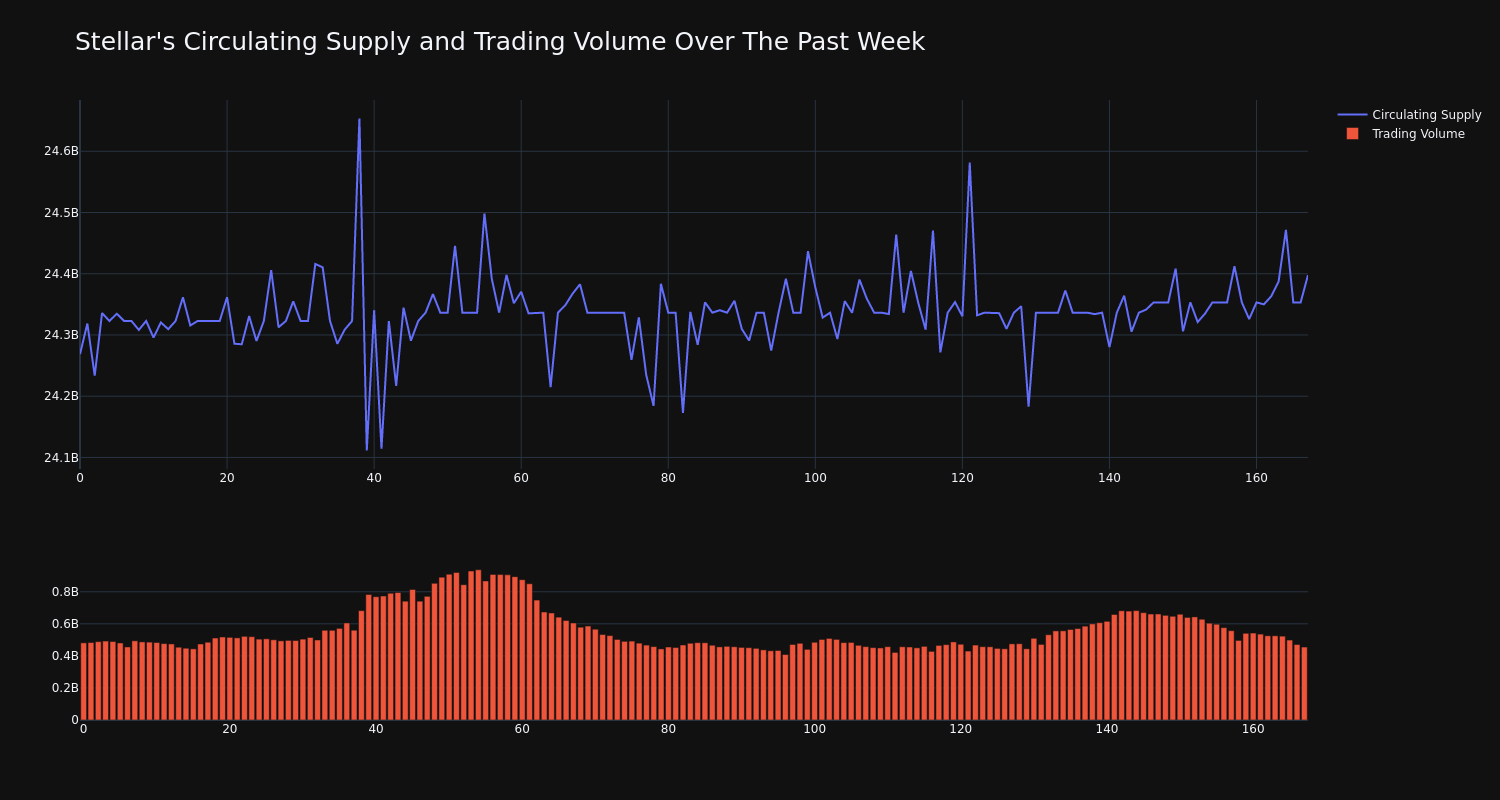Click the 24.6B y-axis label

click(x=61, y=151)
